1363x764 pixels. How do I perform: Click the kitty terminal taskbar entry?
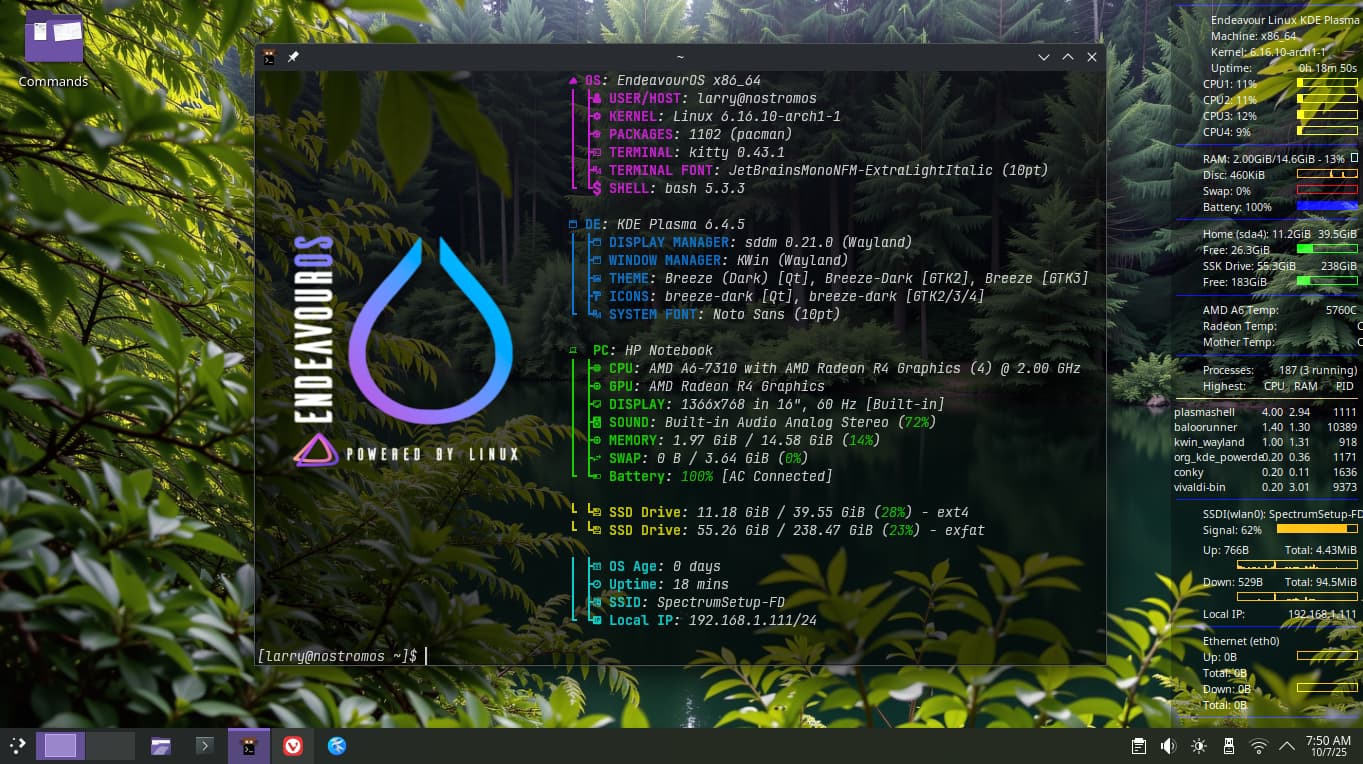(249, 745)
